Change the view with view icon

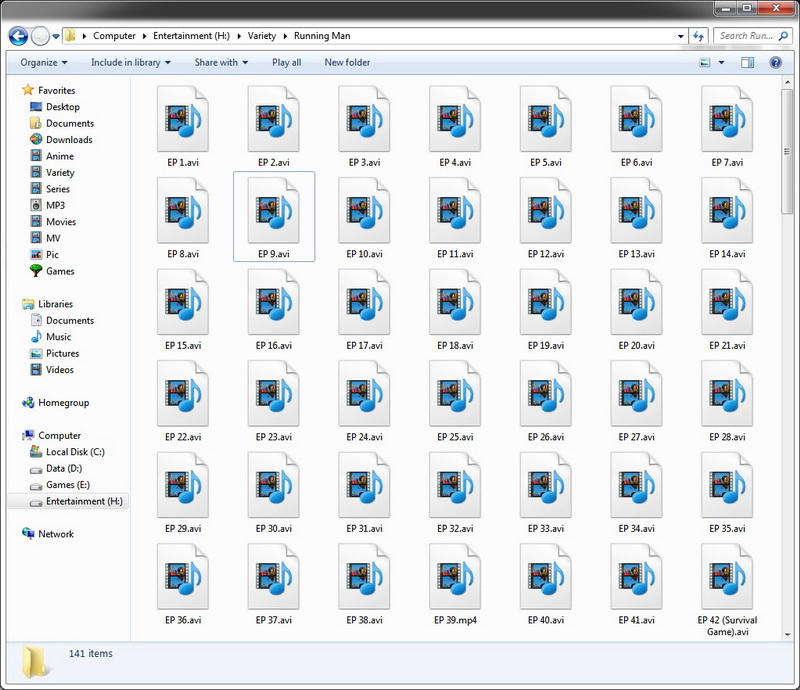pos(705,62)
